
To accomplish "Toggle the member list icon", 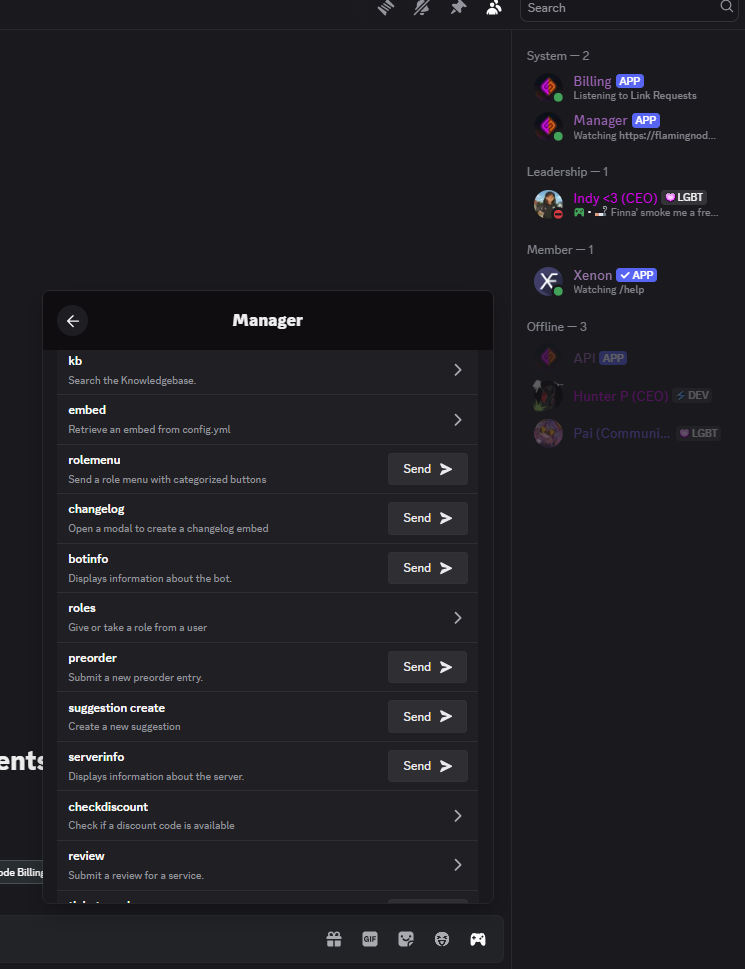I will (x=494, y=7).
